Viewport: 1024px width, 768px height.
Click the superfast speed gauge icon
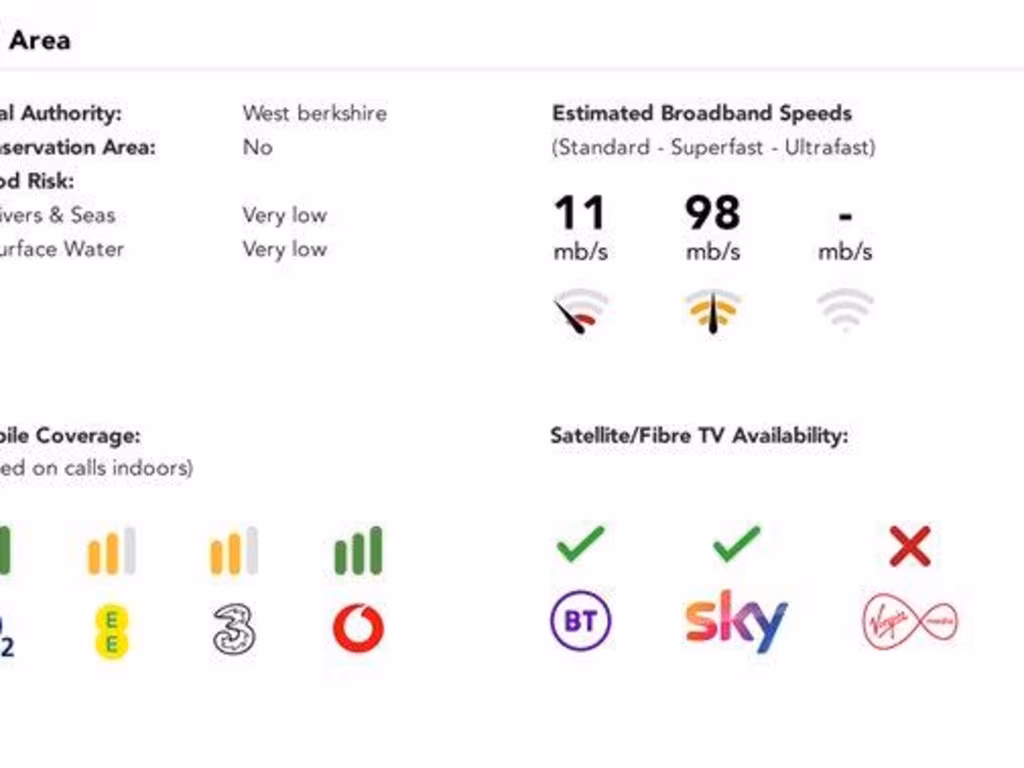[x=712, y=311]
